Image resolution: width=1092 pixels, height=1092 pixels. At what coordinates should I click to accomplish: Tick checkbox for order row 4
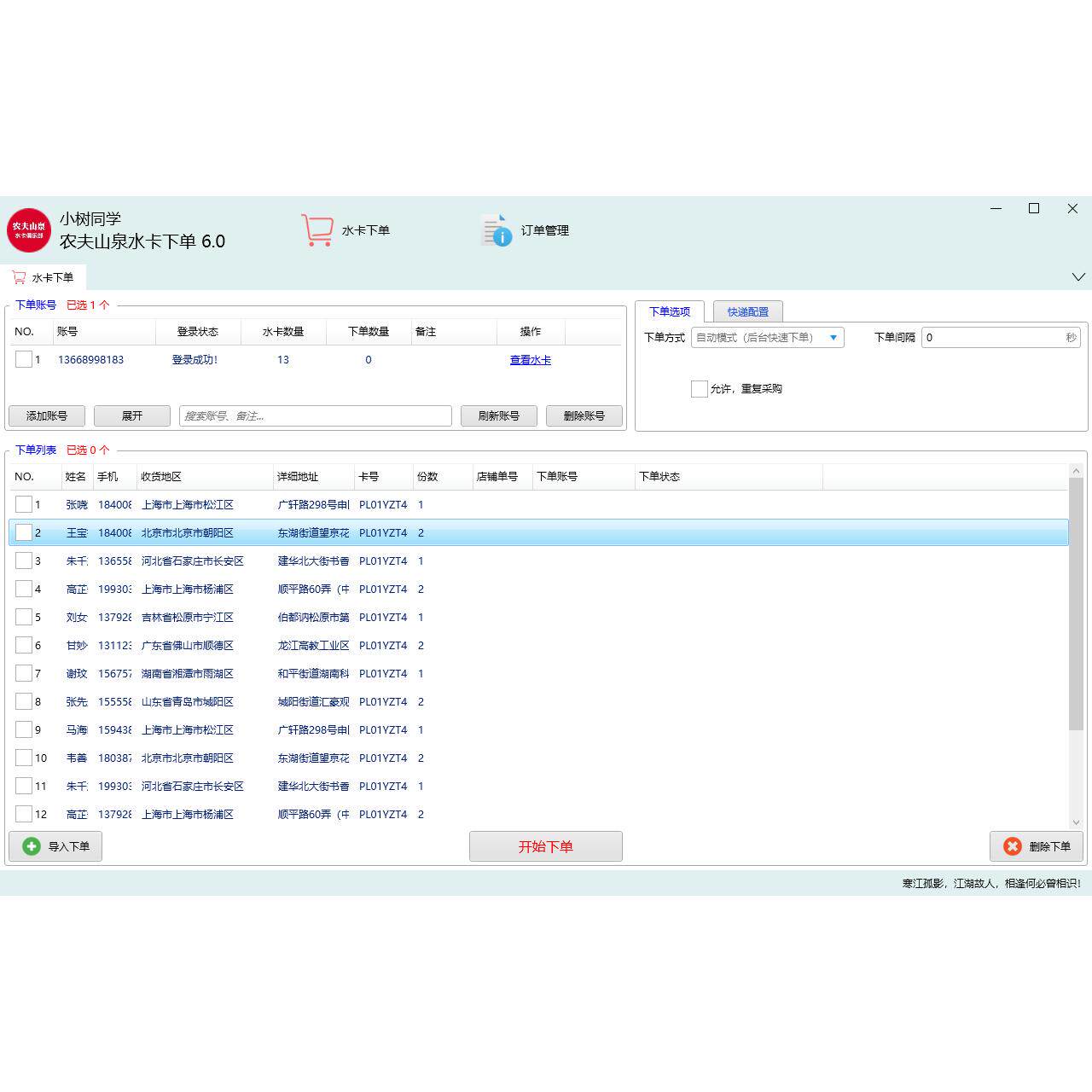(x=24, y=590)
